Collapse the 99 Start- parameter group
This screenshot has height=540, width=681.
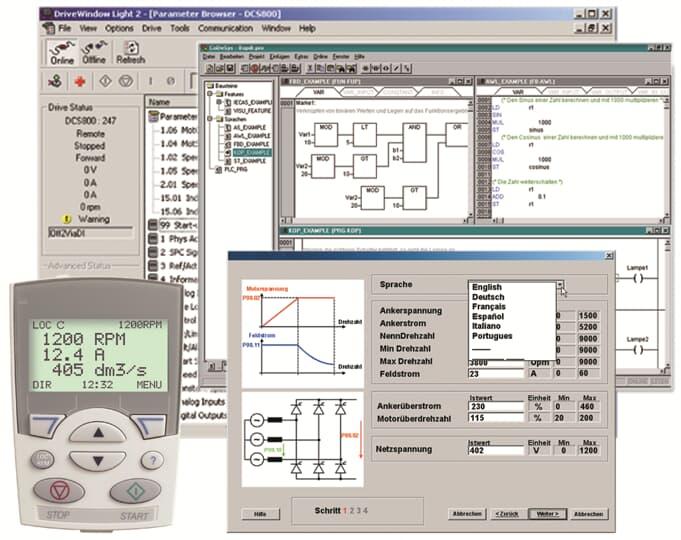pyautogui.click(x=152, y=225)
